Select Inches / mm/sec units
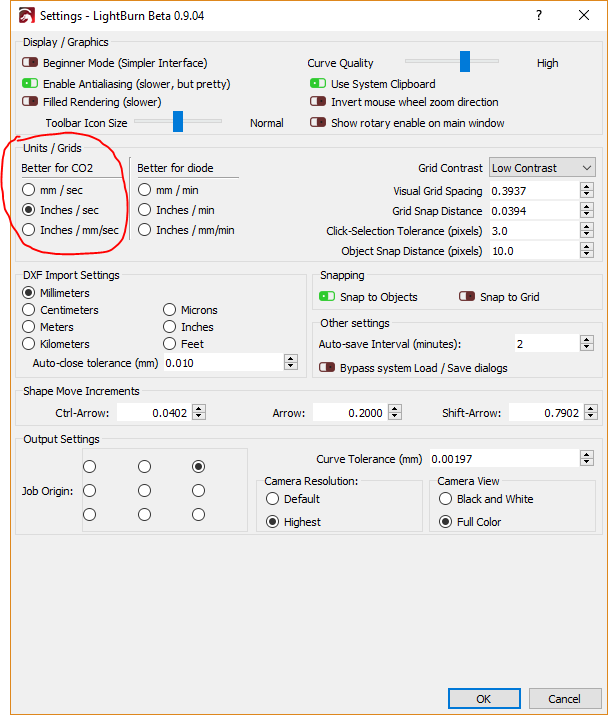 (29, 229)
